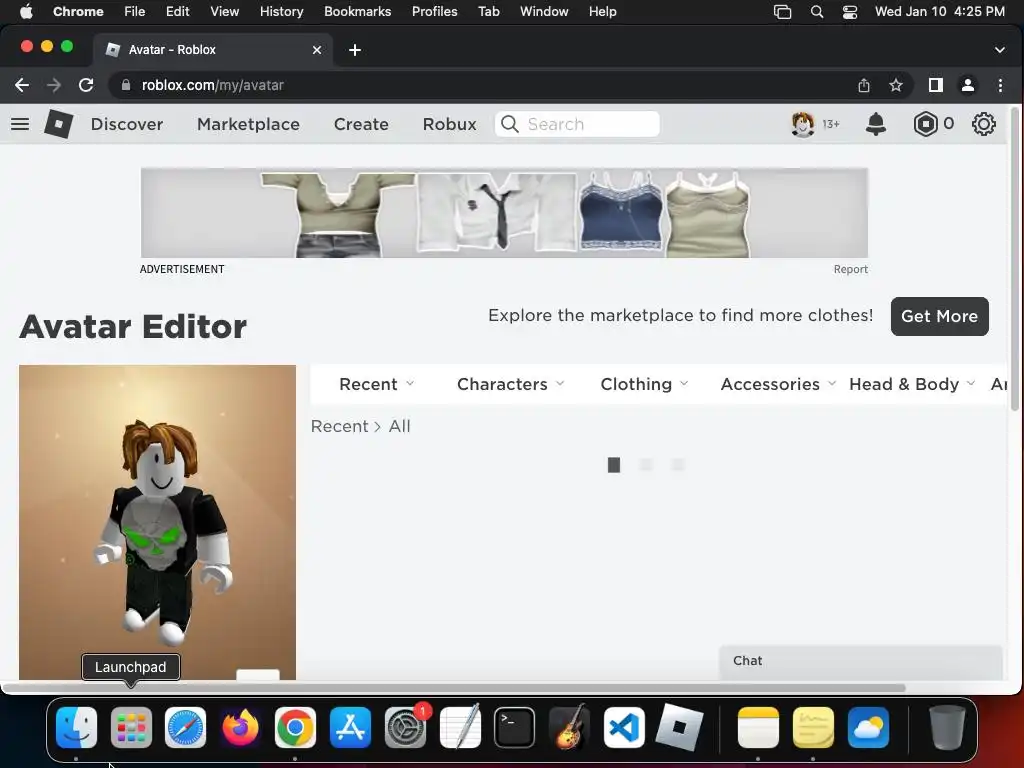1024x768 pixels.
Task: Open the user avatar profile thumbnail
Action: click(803, 124)
